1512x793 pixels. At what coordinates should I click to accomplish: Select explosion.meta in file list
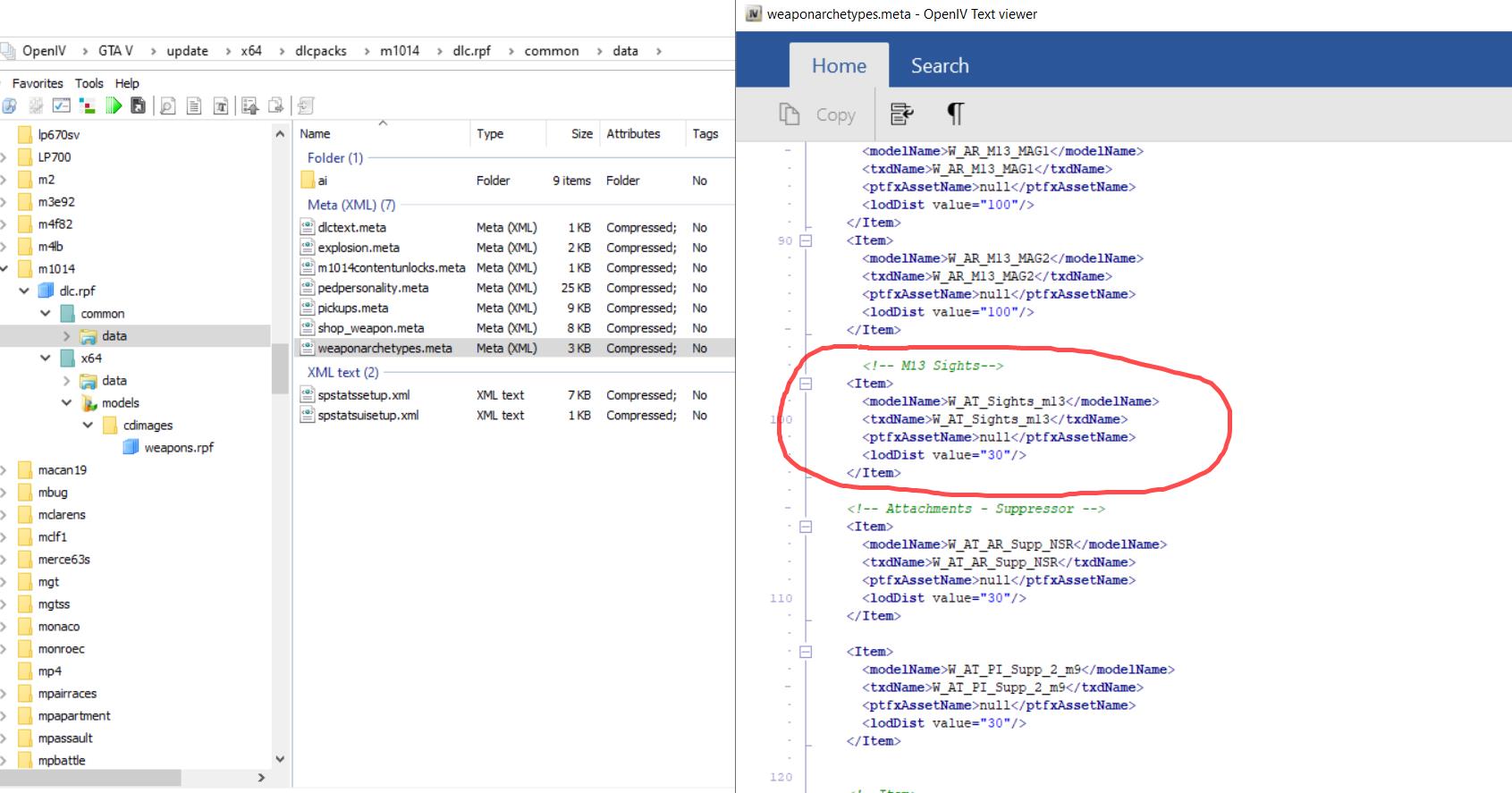click(x=358, y=248)
